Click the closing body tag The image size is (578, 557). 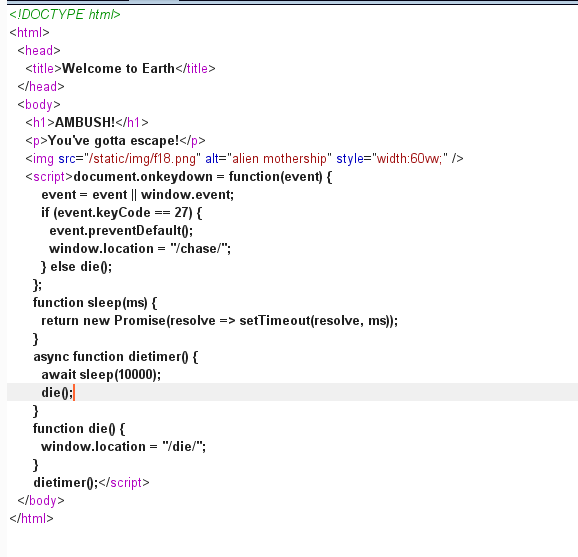pyautogui.click(x=41, y=501)
